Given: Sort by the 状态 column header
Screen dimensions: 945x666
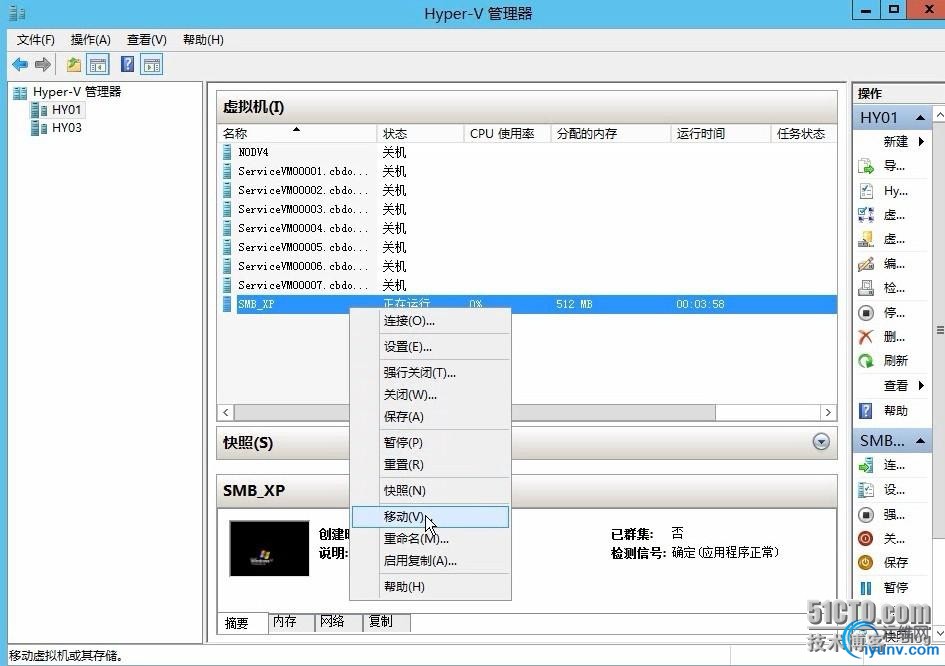Looking at the screenshot, I should 420,133.
